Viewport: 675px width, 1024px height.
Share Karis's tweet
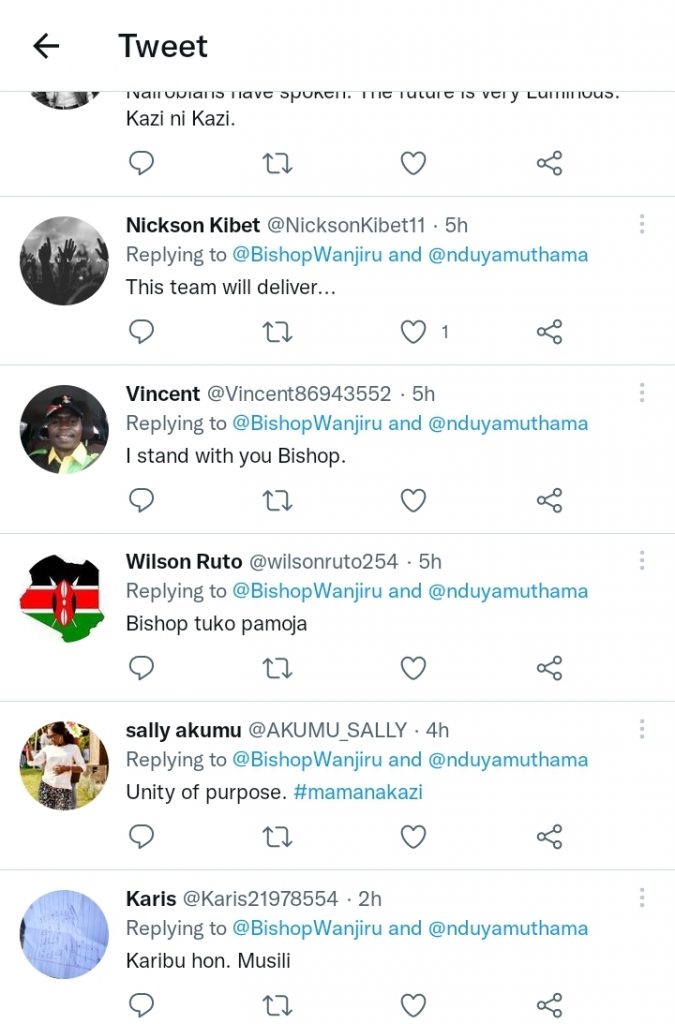point(549,1004)
